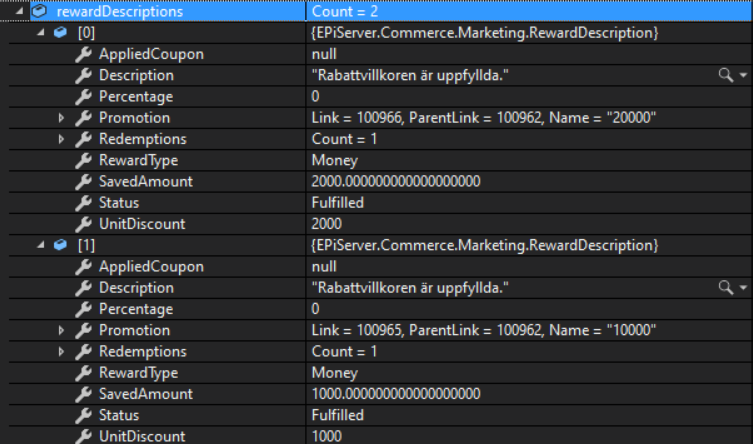
Task: Collapse the rewardDescriptions root node
Action: click(x=21, y=12)
